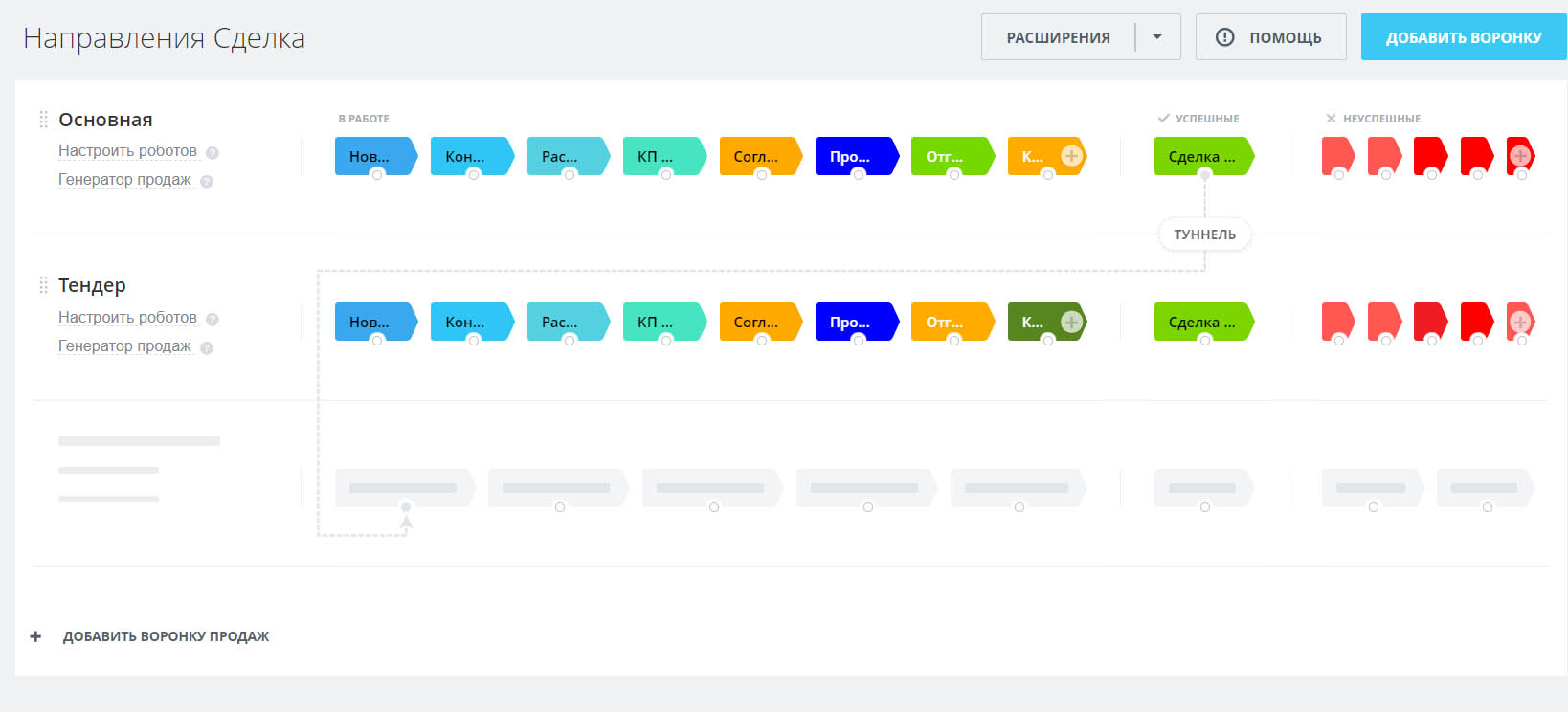
Task: Click the plus icon in Основная funnel stages
Action: point(1071,156)
